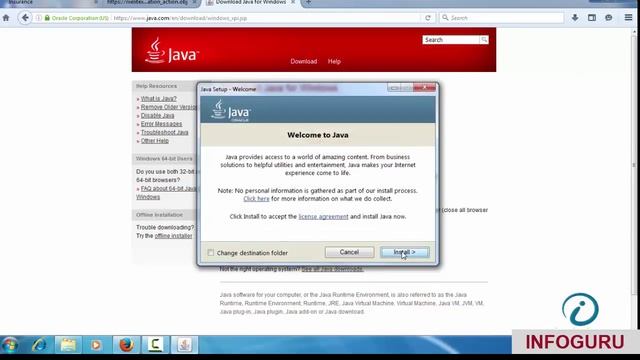Viewport: 640px width, 360px height.
Task: Open Disable Java link
Action: point(157,116)
